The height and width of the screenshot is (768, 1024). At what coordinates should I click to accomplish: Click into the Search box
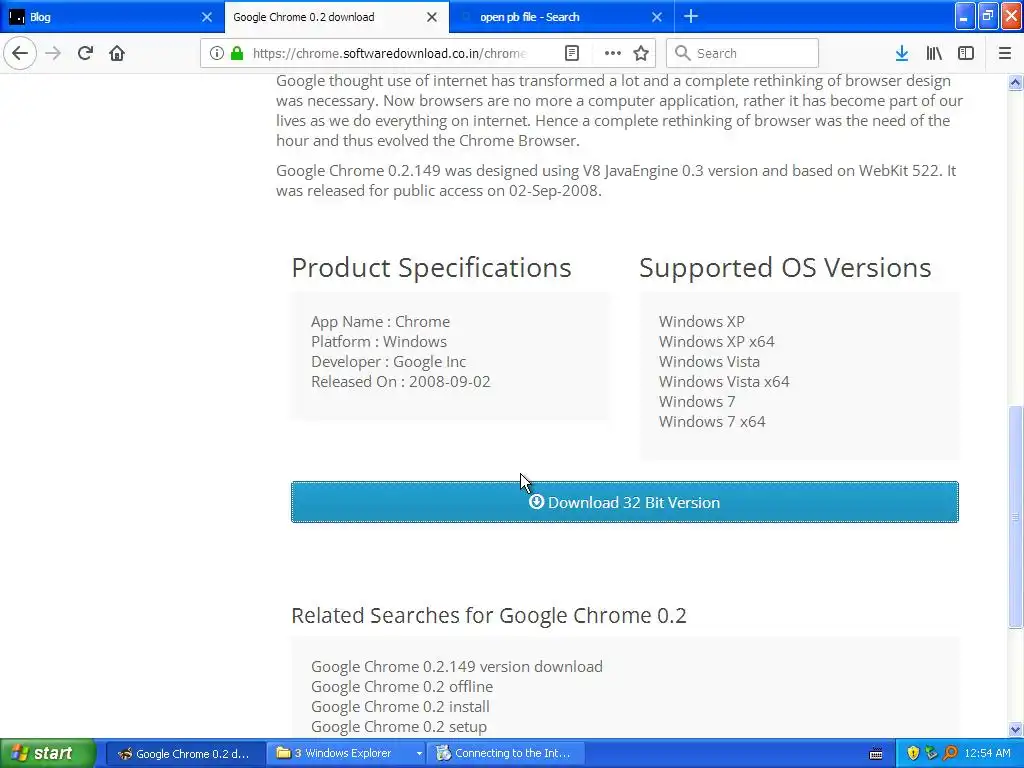[743, 53]
